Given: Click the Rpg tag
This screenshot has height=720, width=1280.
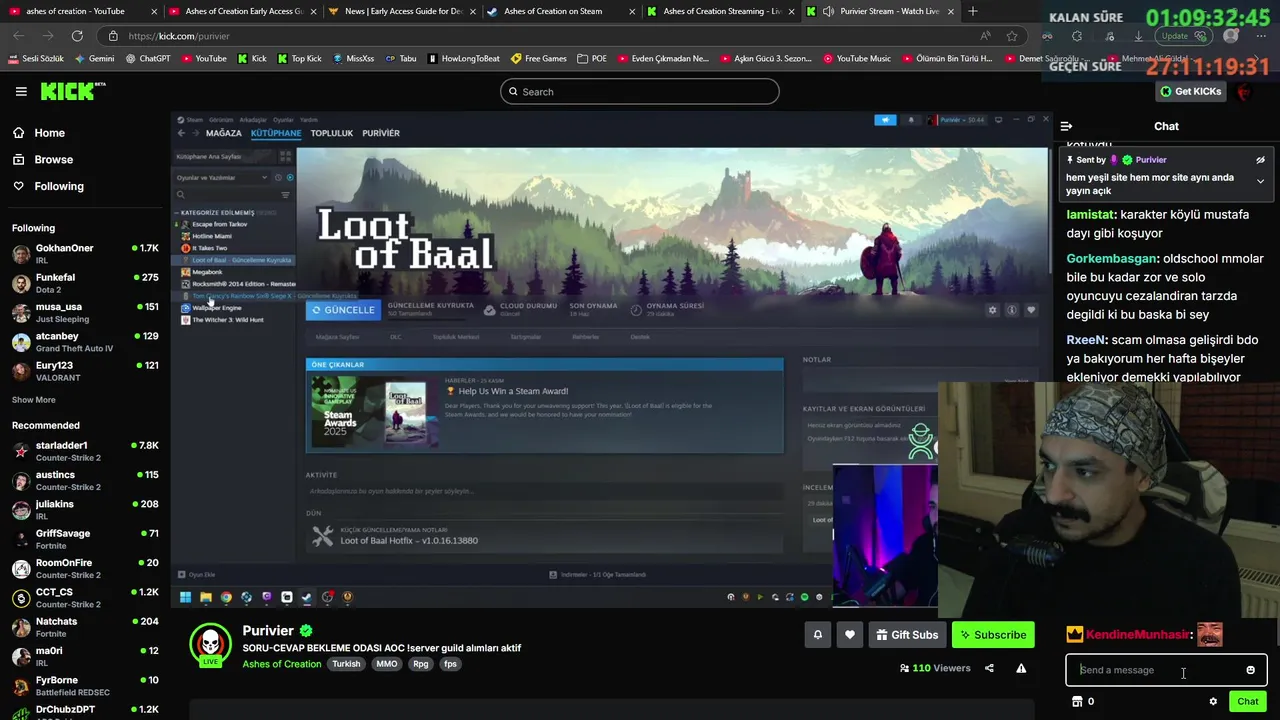Looking at the screenshot, I should coord(421,664).
